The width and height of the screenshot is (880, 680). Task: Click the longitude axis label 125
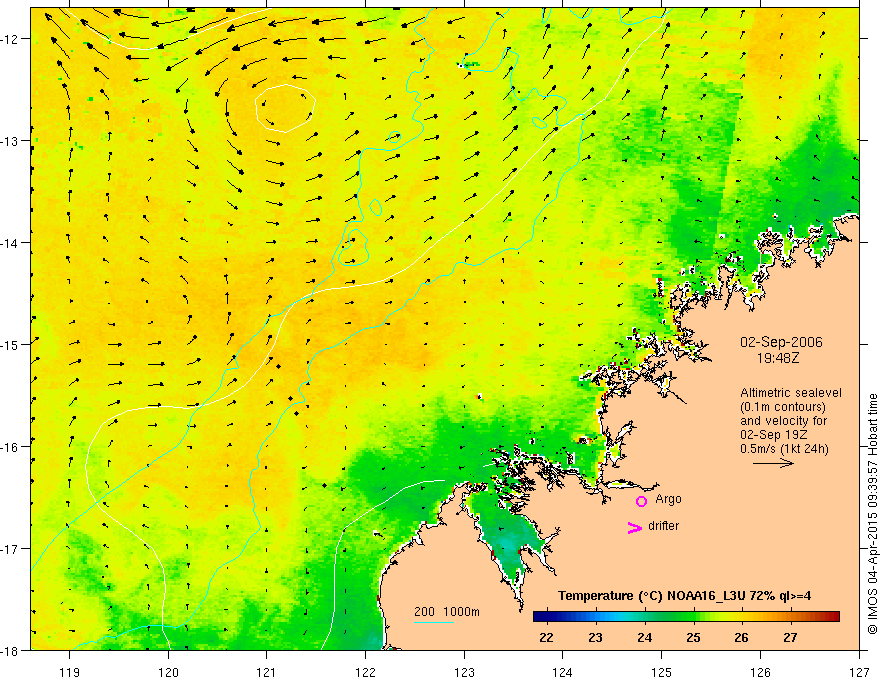662,672
